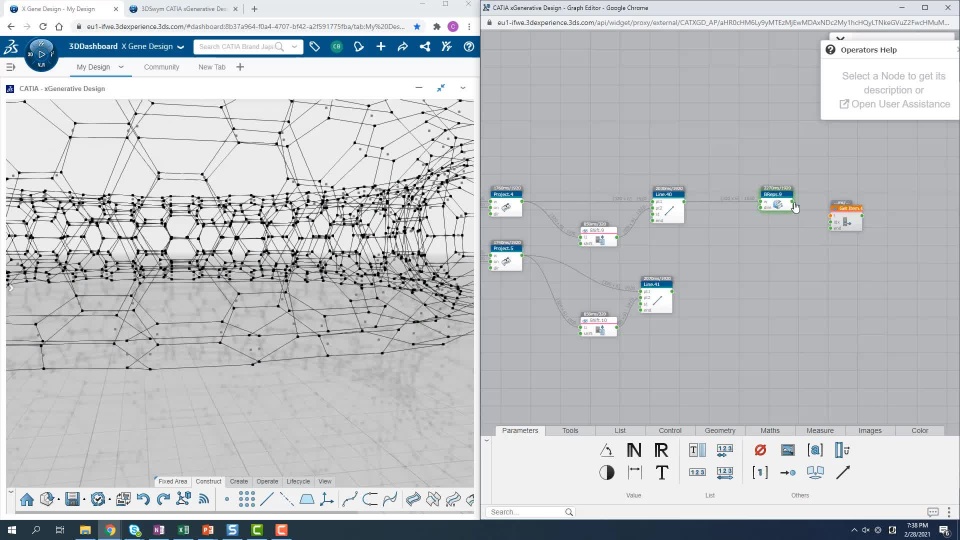Expand the X Gene Design dashboard dropdown
Image resolution: width=960 pixels, height=540 pixels.
[x=181, y=47]
